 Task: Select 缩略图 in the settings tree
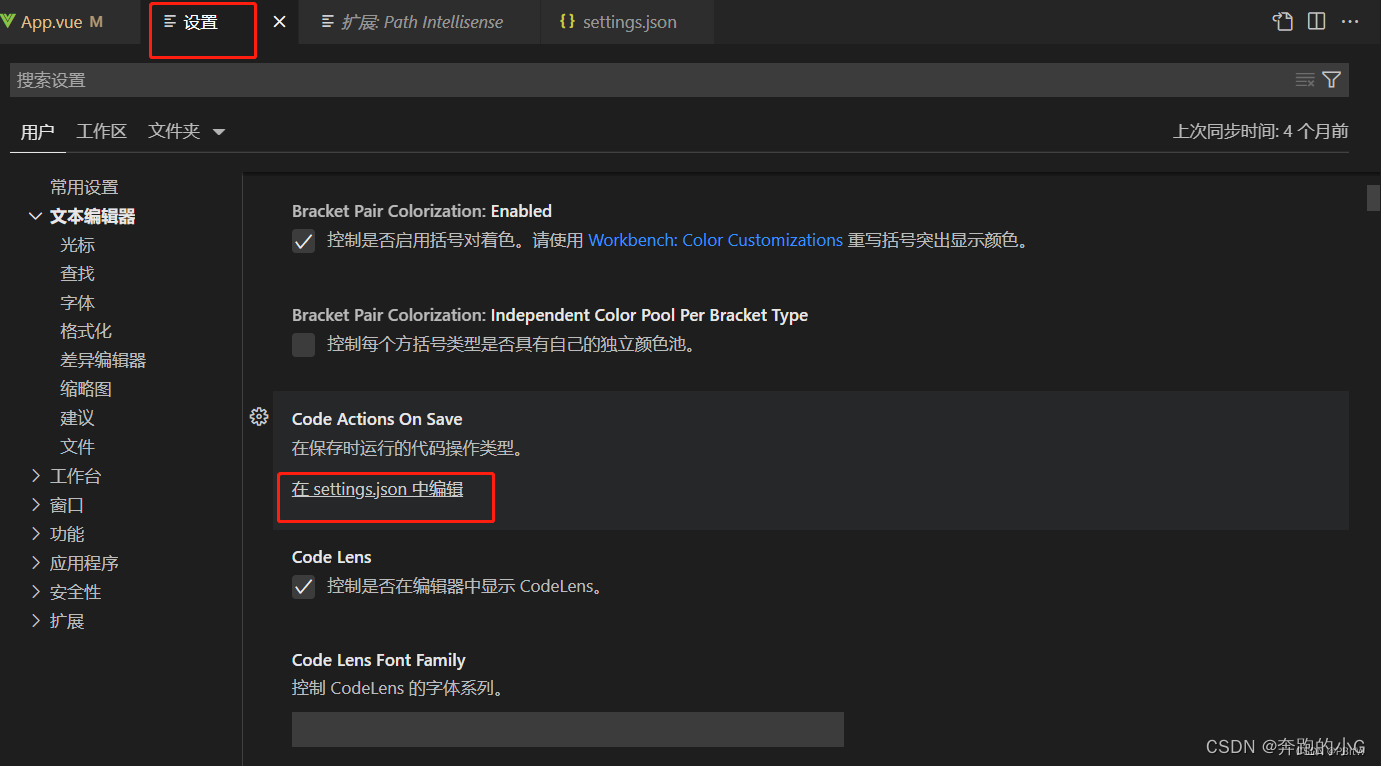click(86, 389)
